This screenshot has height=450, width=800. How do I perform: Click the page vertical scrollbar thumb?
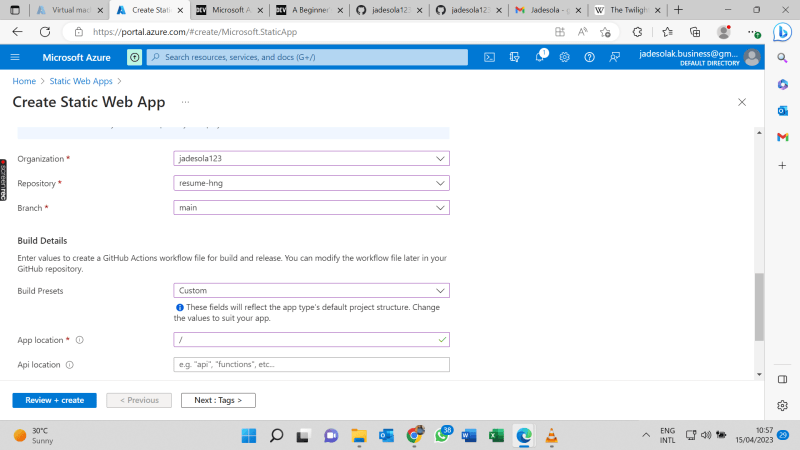(x=759, y=307)
